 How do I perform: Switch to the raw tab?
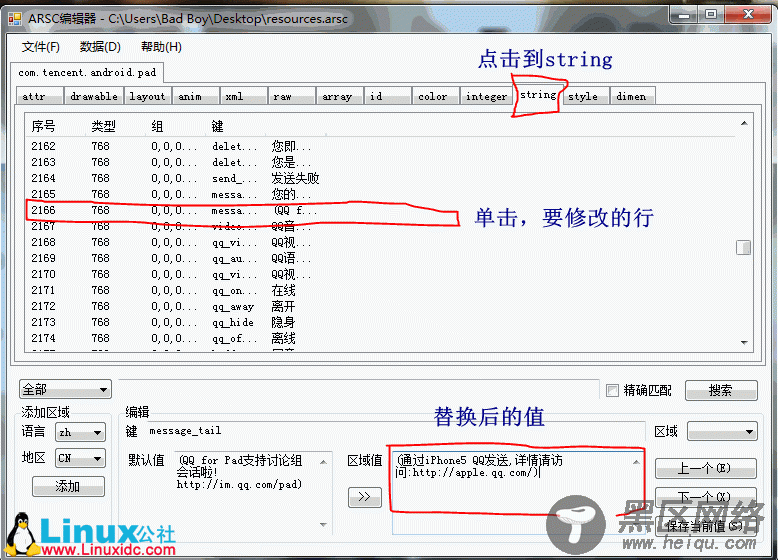click(291, 96)
